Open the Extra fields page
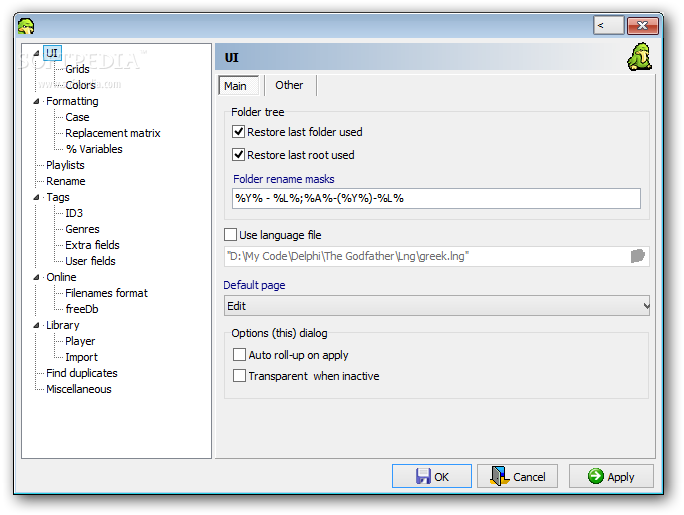 tap(92, 245)
